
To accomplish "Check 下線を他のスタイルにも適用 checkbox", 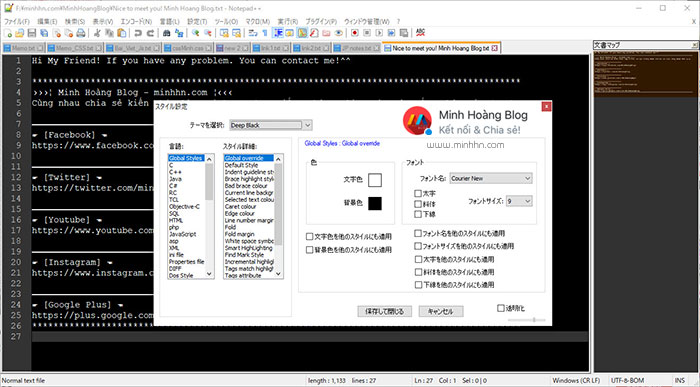I will pos(418,284).
